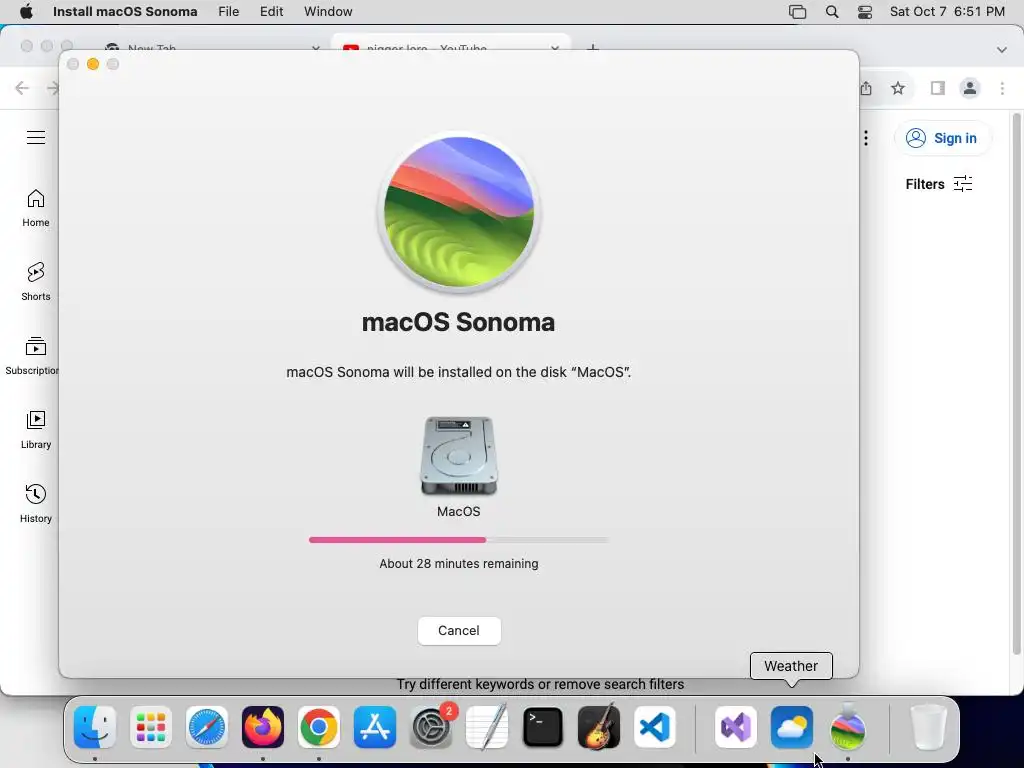The height and width of the screenshot is (768, 1024).
Task: Launch Firefox from the Dock
Action: [x=263, y=727]
